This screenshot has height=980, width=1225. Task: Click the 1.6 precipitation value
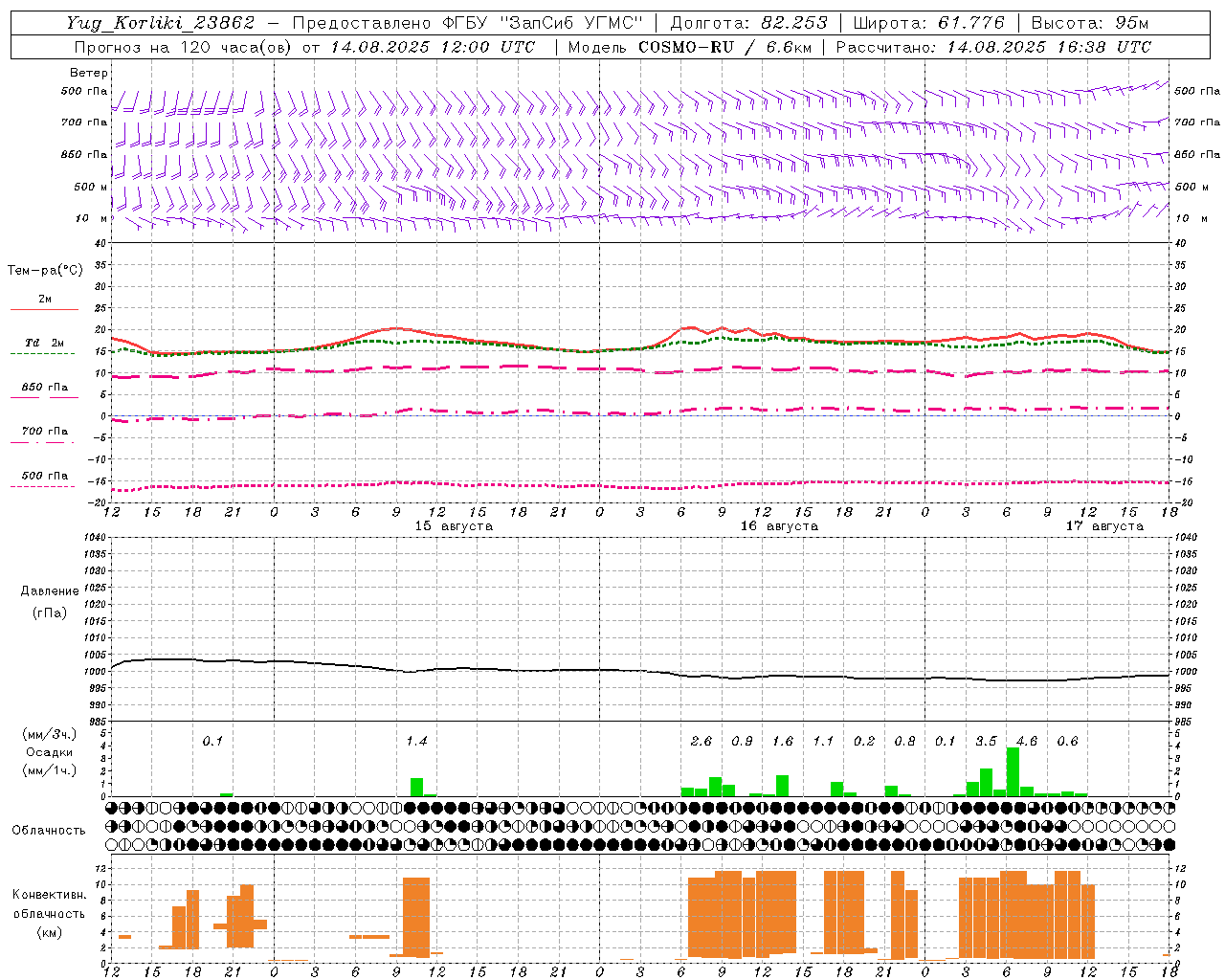tap(783, 742)
